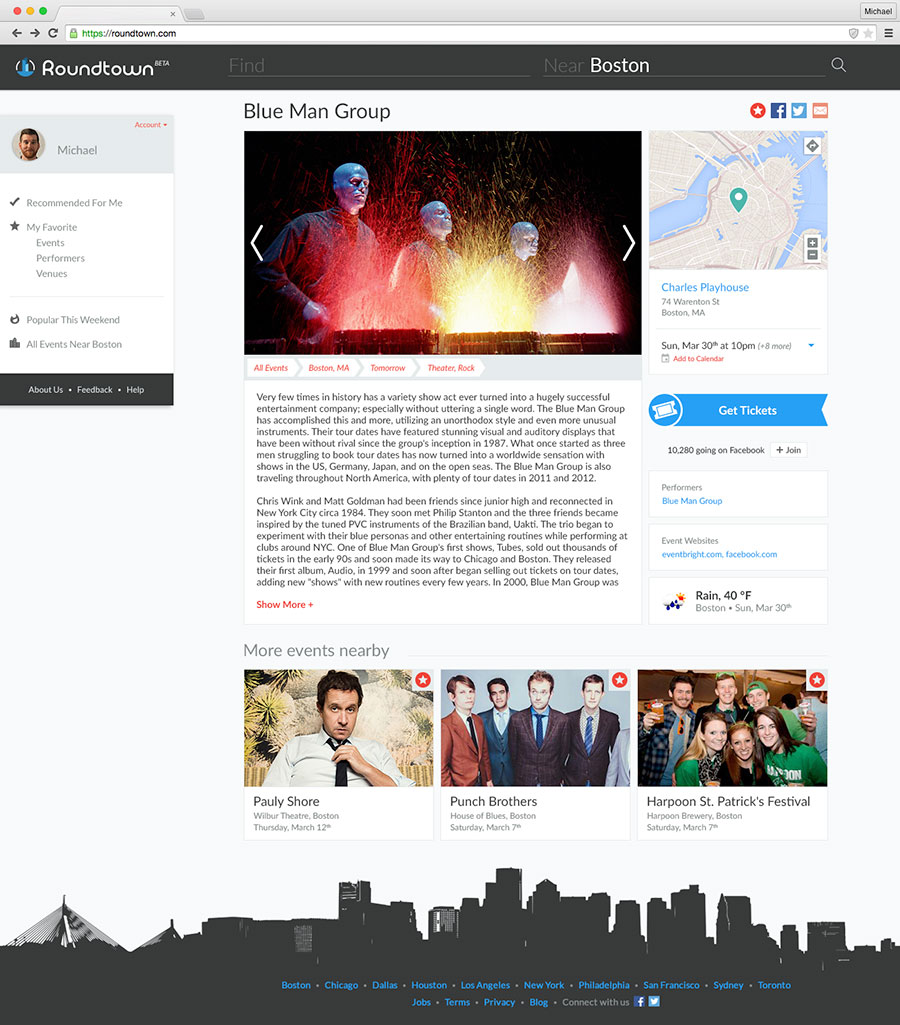Open Blue Man Group performer link

click(692, 501)
